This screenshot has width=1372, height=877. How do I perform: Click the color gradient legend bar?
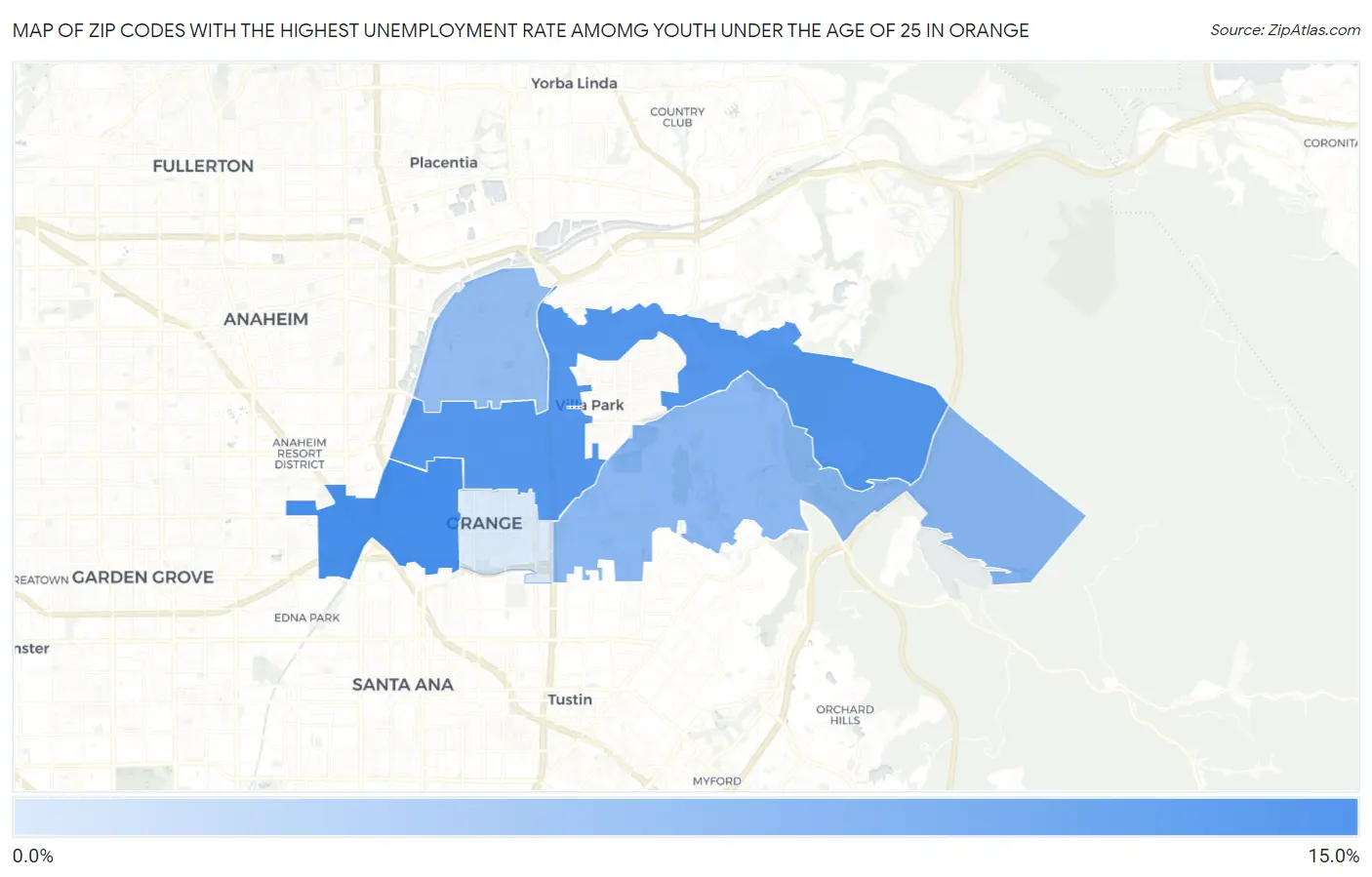tap(685, 817)
